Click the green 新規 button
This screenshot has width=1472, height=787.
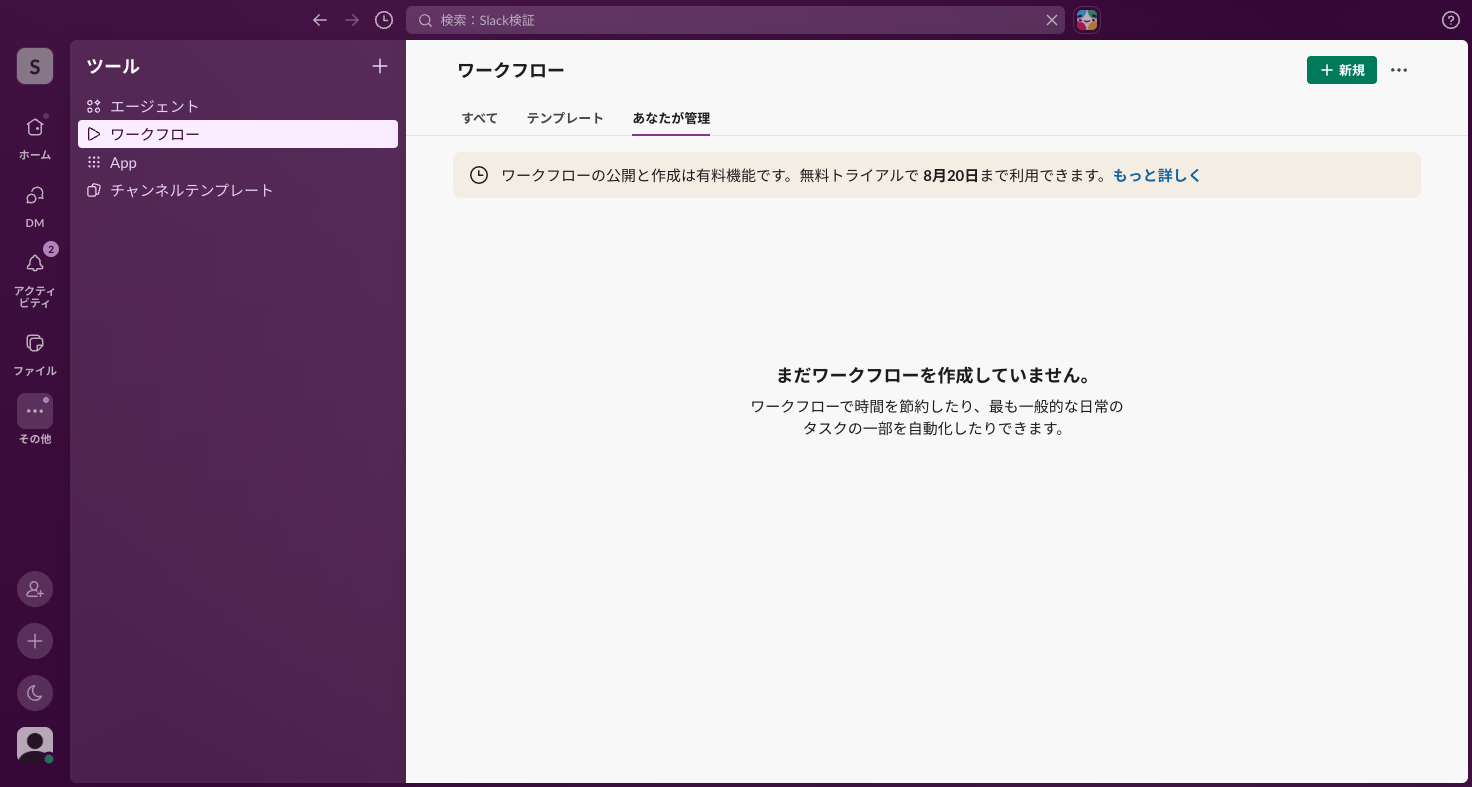click(1342, 70)
